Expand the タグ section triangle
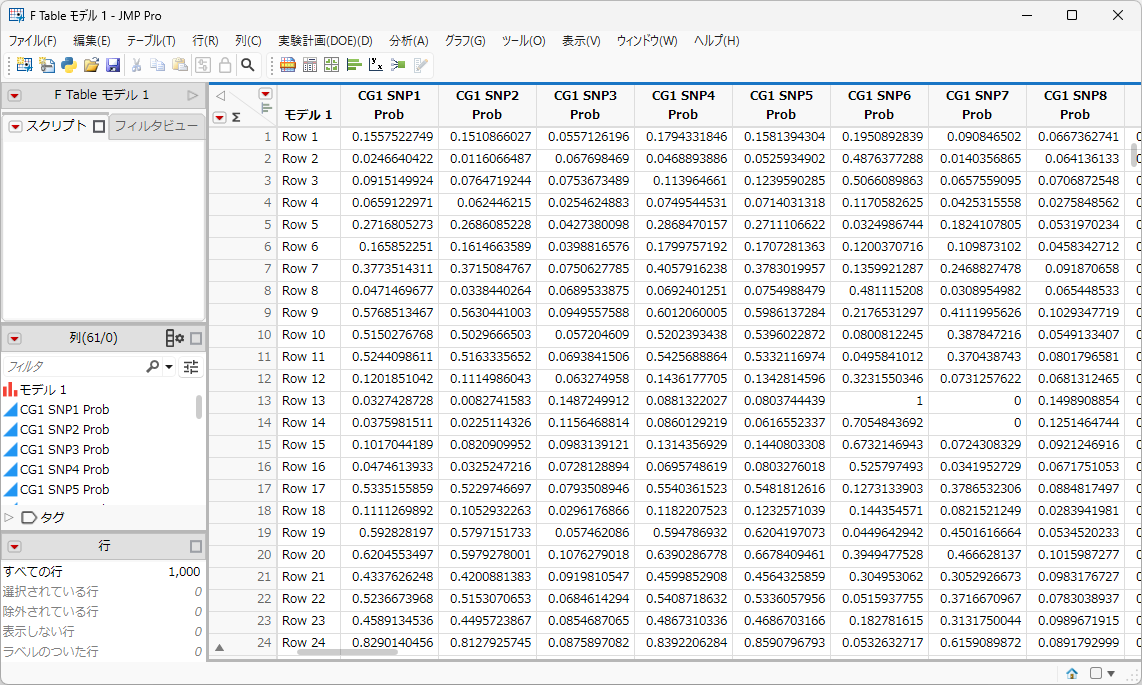Image resolution: width=1142 pixels, height=685 pixels. (9, 518)
